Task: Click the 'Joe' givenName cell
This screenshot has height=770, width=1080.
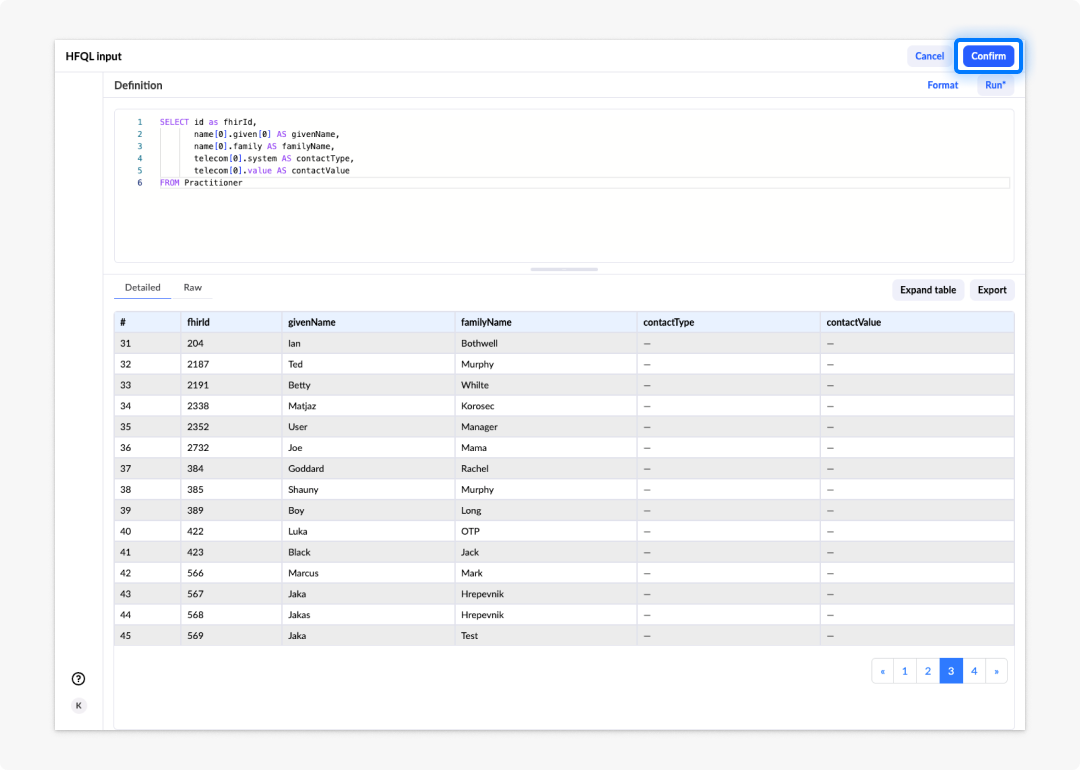Action: pyautogui.click(x=368, y=448)
